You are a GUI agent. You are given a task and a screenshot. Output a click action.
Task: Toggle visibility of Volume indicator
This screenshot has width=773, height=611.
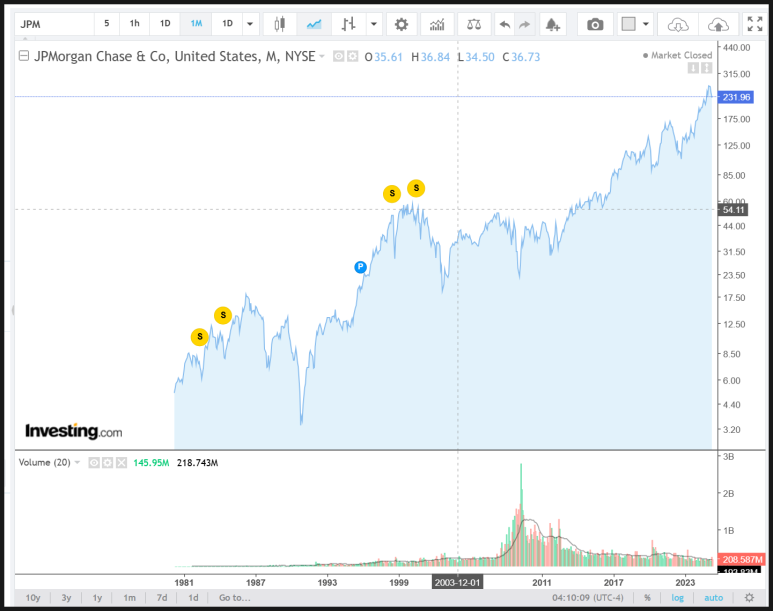(94, 463)
